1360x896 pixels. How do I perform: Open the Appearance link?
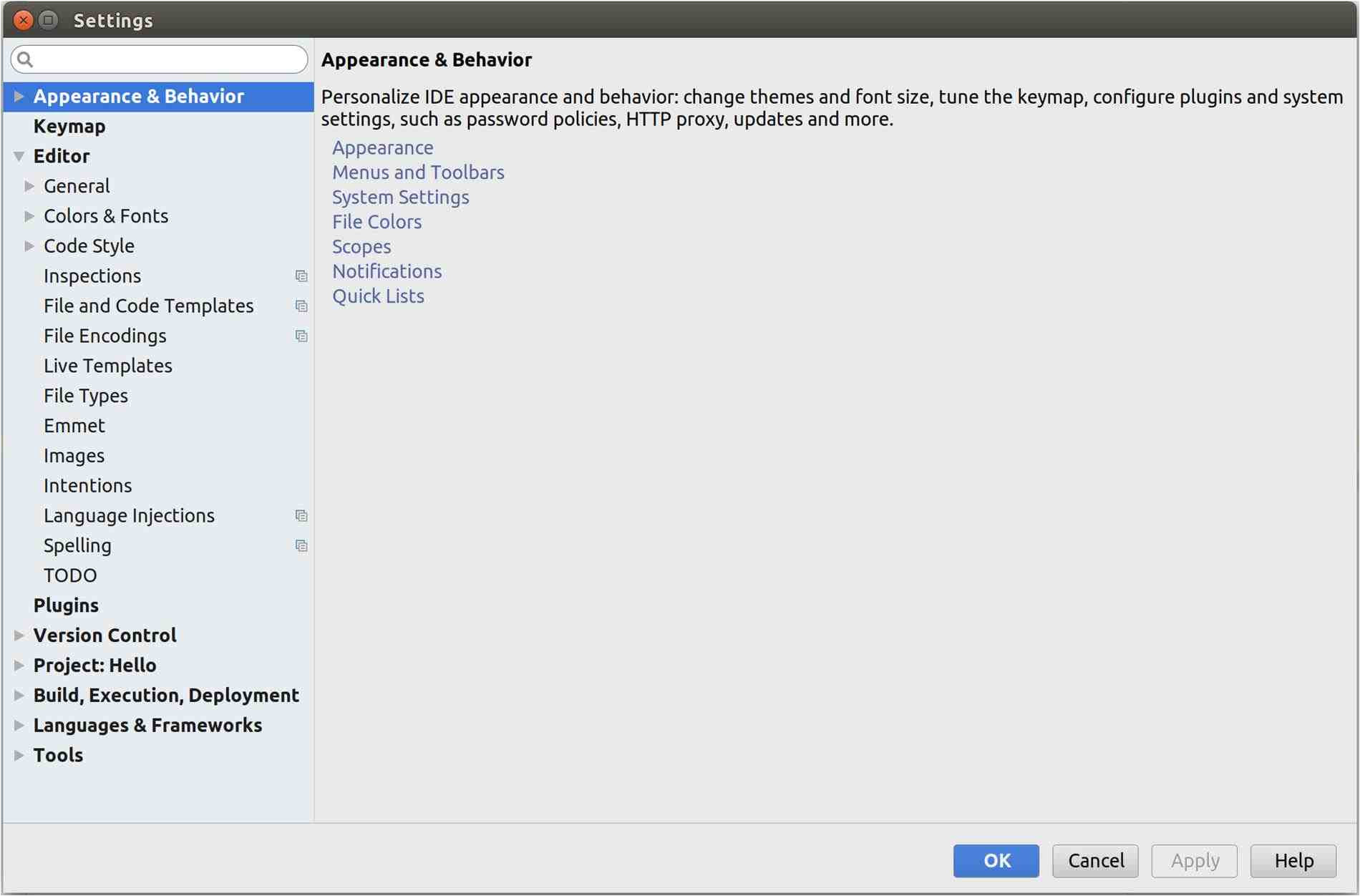click(383, 147)
